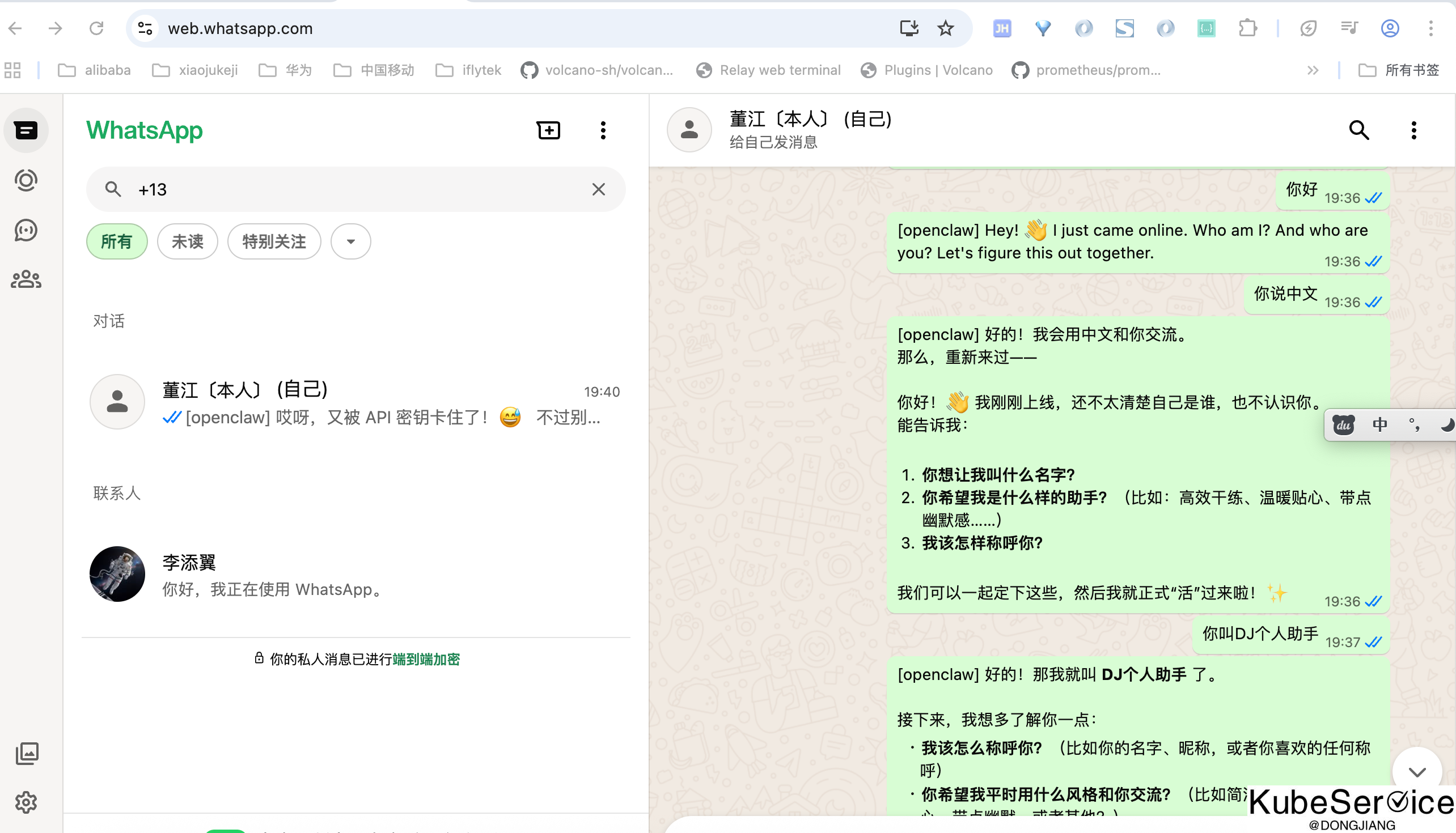Click the chat search input field
This screenshot has width=1456, height=833.
click(x=355, y=189)
